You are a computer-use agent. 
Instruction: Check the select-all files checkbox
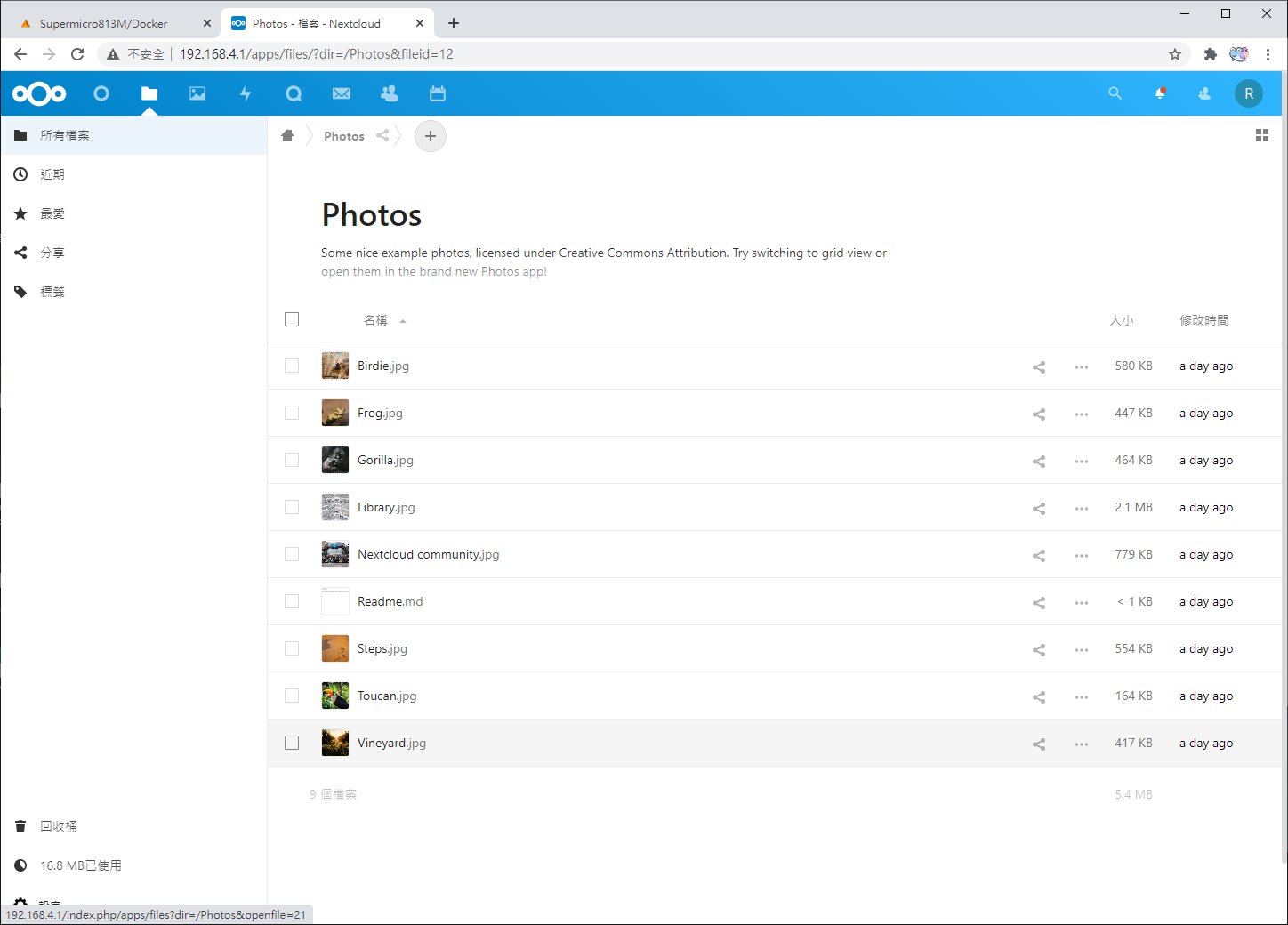pyautogui.click(x=292, y=319)
